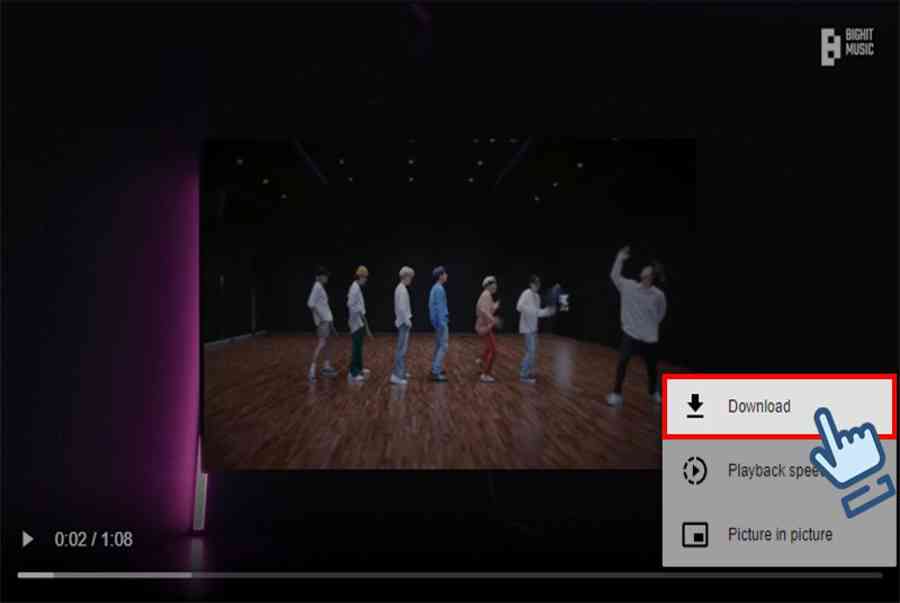Click the 0:02 / 1:08 time display
Screen dimensions: 900x603
pyautogui.click(x=93, y=540)
